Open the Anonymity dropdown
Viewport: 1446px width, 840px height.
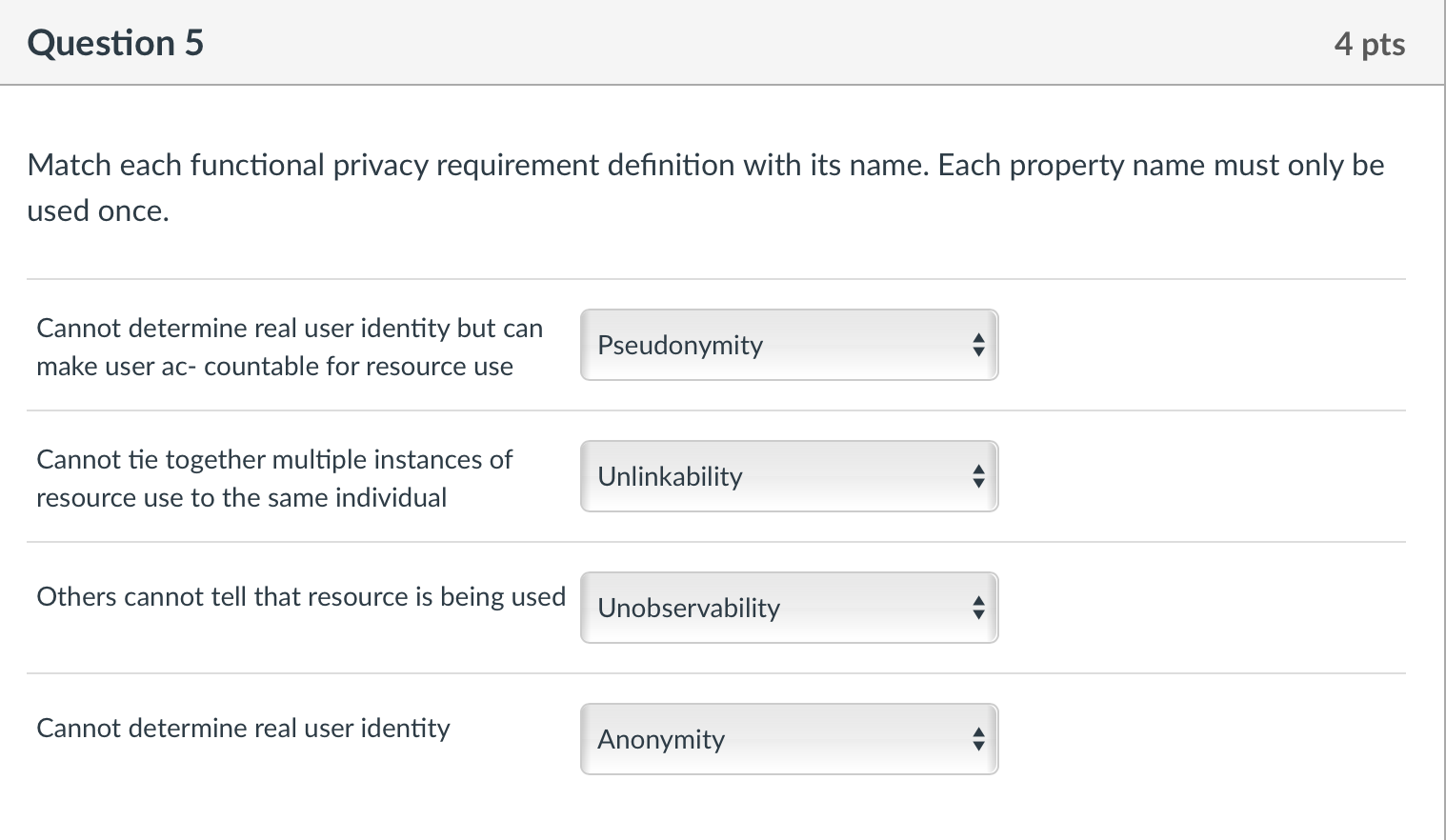point(788,739)
